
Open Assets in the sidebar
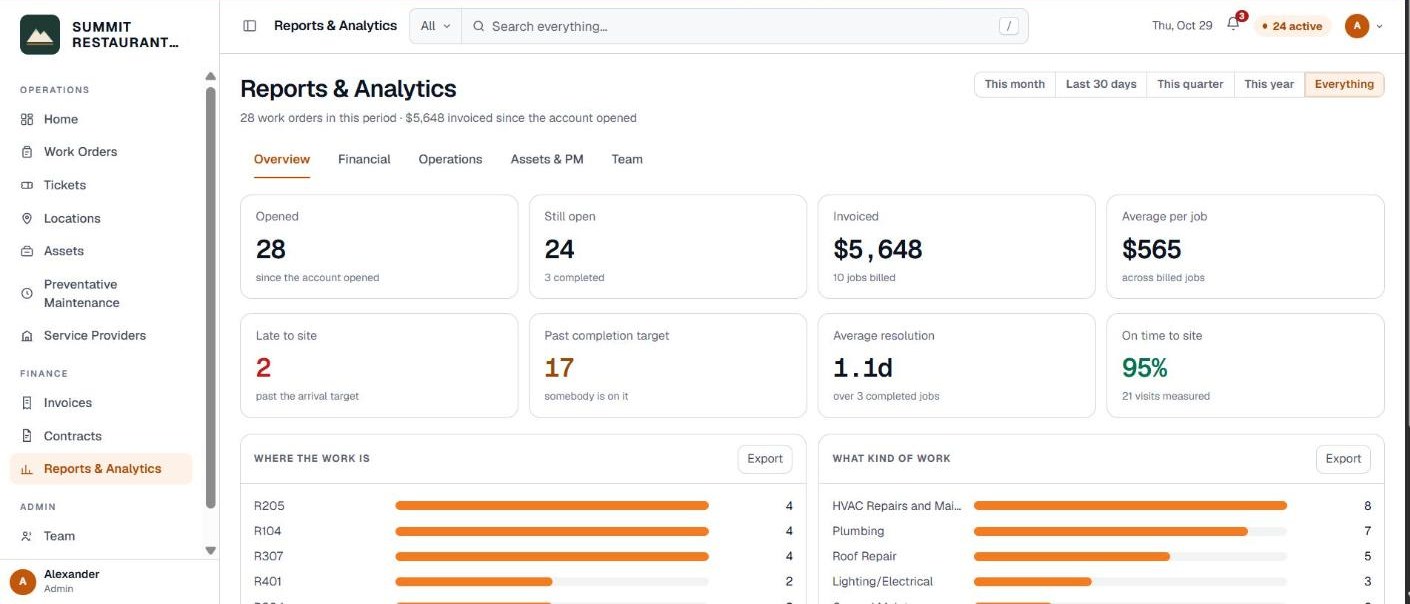[x=101, y=251]
